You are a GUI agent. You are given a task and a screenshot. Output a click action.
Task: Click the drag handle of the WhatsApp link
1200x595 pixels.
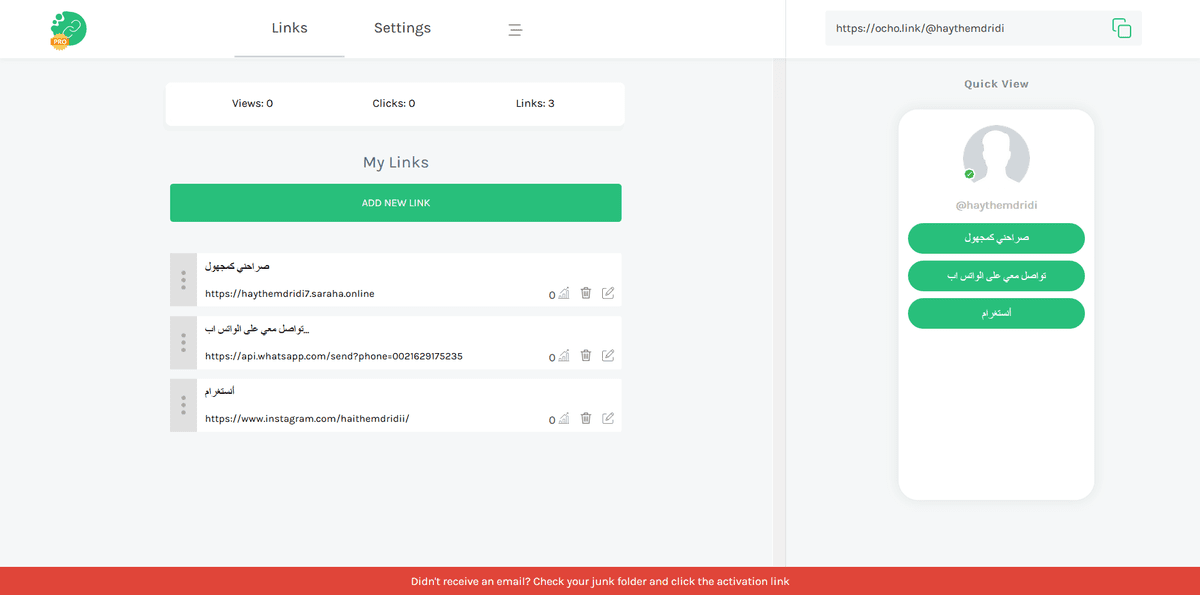[x=183, y=343]
